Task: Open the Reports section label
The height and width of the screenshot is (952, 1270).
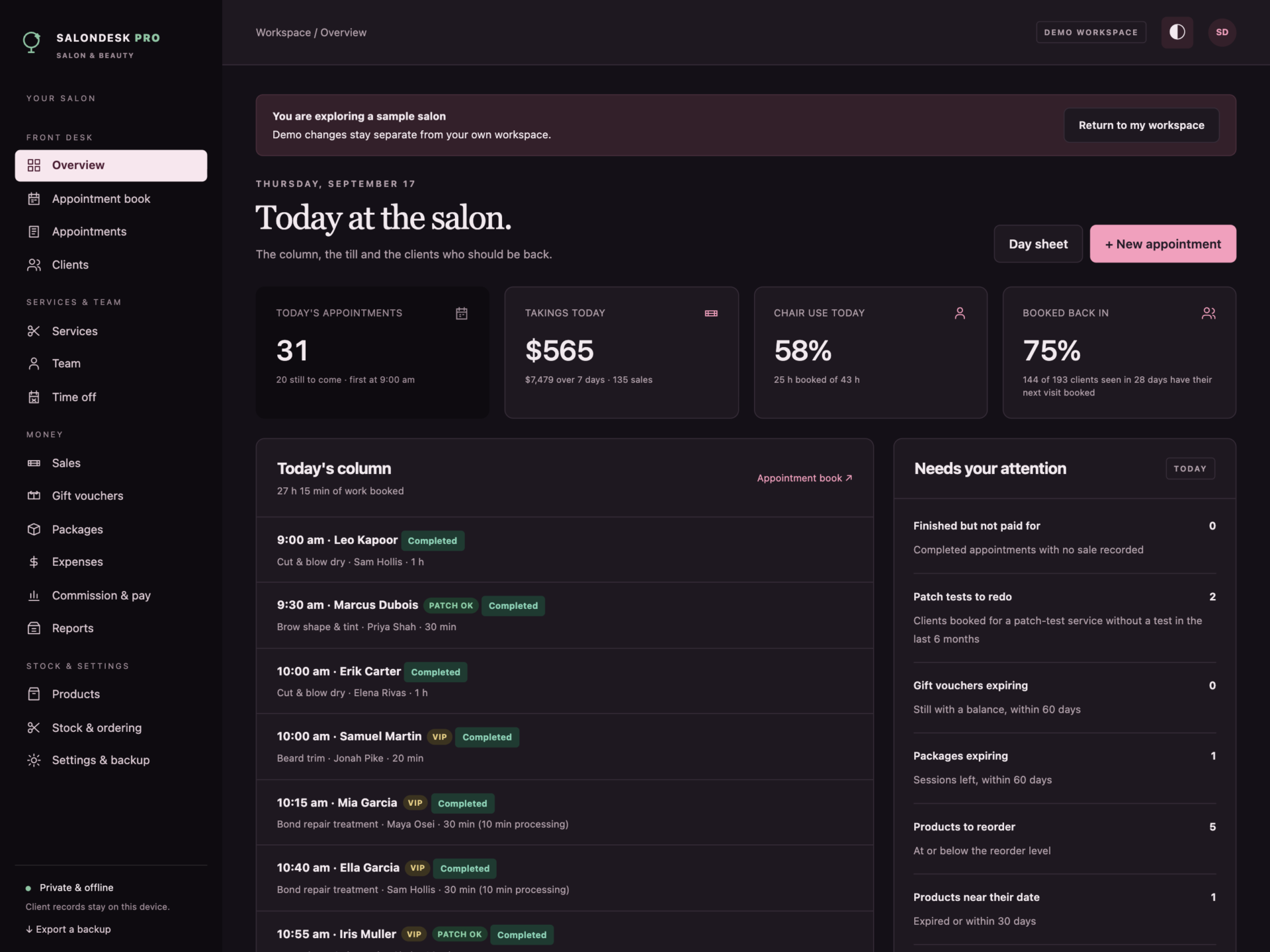Action: pyautogui.click(x=73, y=628)
